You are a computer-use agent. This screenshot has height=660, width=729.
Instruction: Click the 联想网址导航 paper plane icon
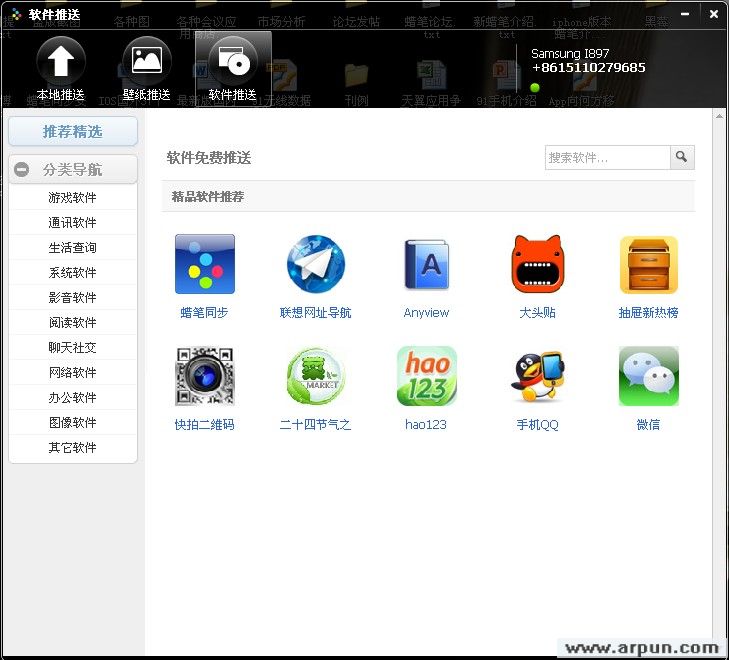[x=316, y=264]
